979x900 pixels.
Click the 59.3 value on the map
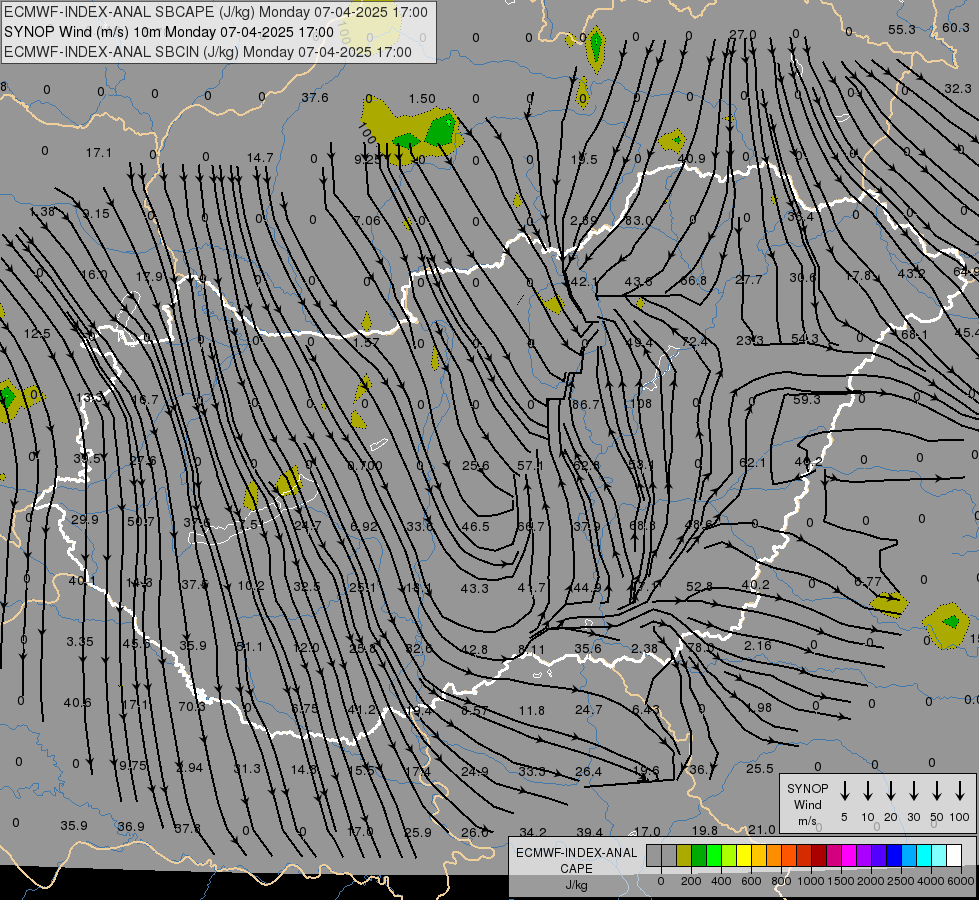coord(807,400)
